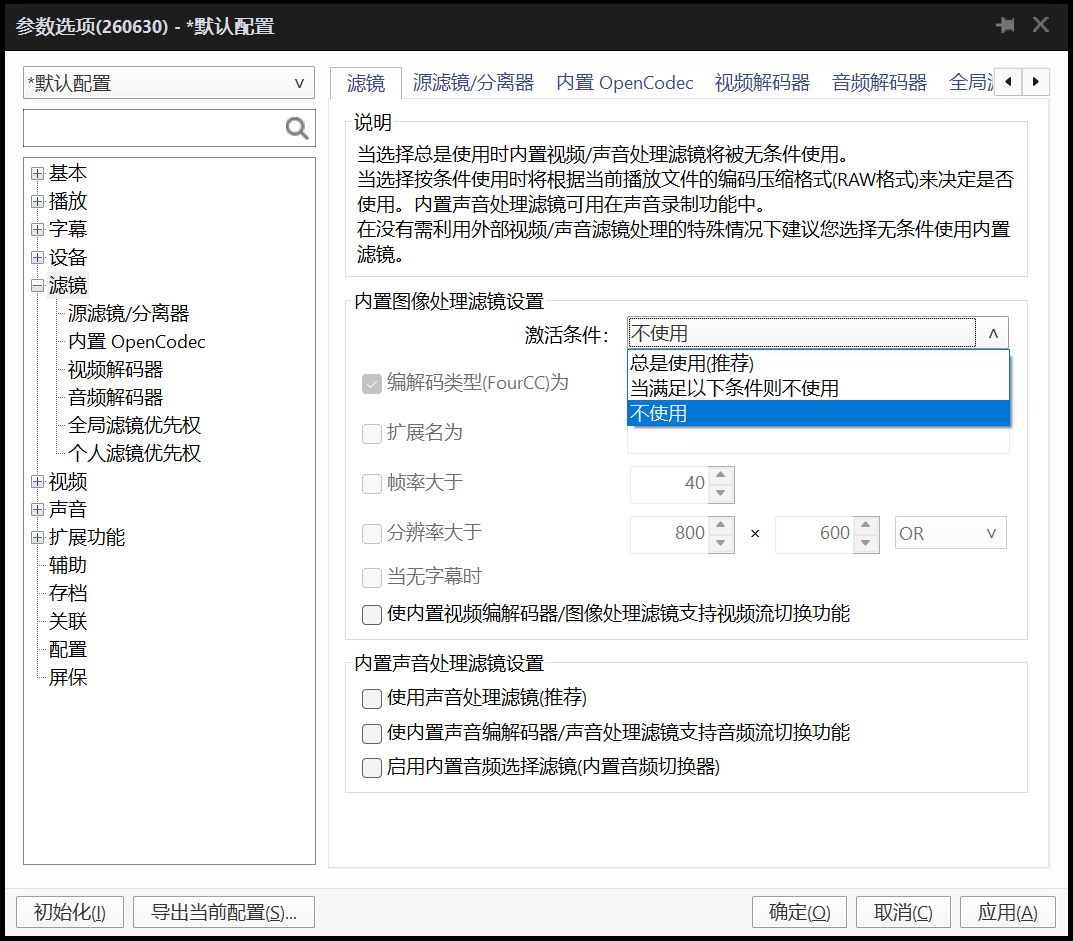
Task: Select 音频解码器 in the tree
Action: 115,398
